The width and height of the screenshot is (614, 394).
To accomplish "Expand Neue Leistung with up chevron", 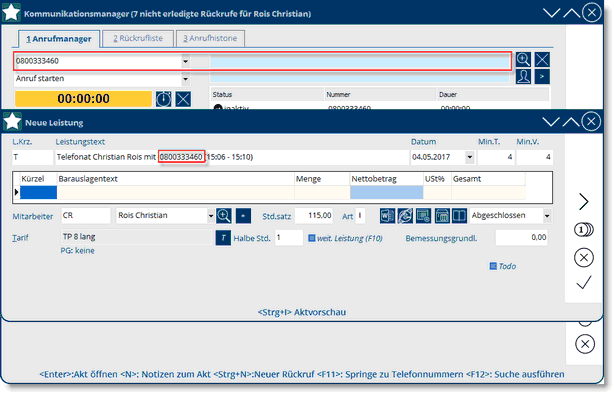I will click(x=571, y=122).
